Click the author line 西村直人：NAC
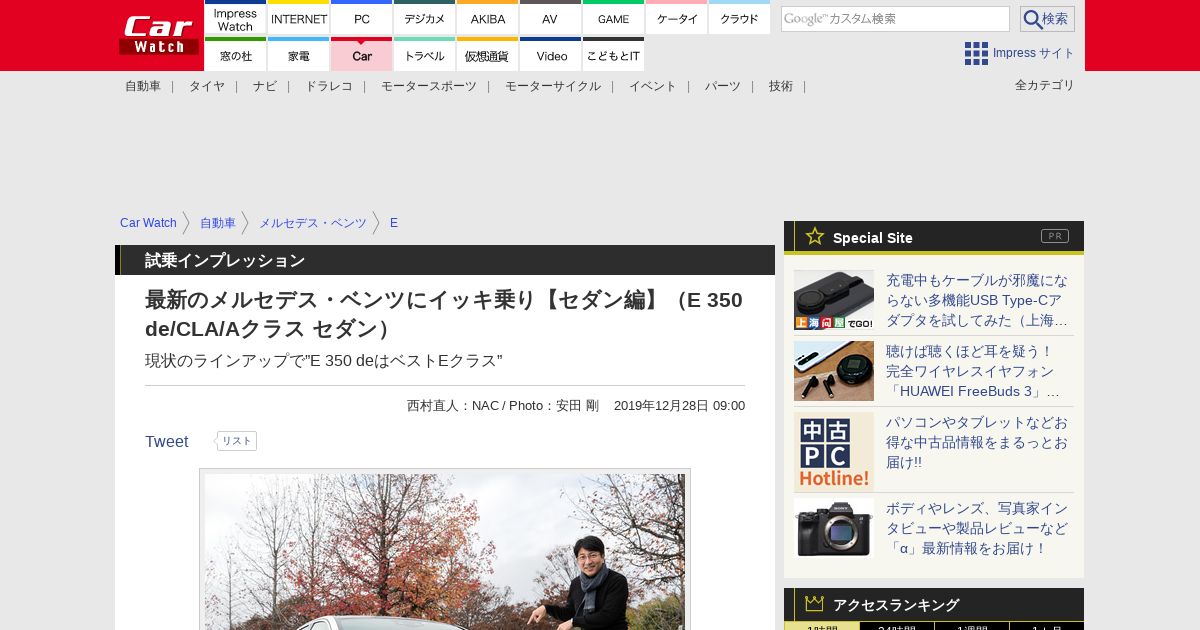The height and width of the screenshot is (630, 1200). tap(452, 406)
